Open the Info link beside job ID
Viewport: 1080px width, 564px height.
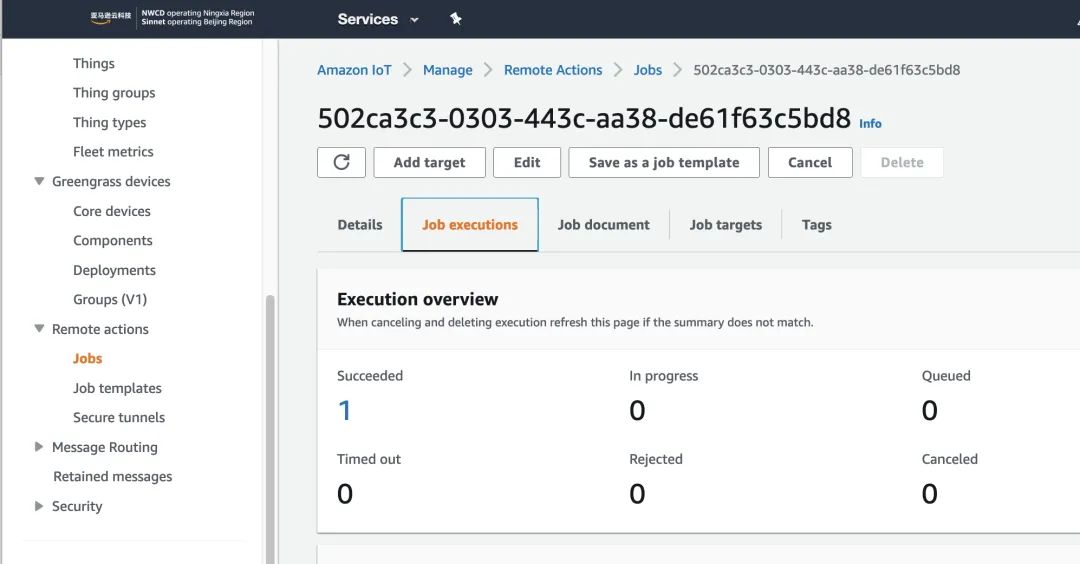click(870, 124)
